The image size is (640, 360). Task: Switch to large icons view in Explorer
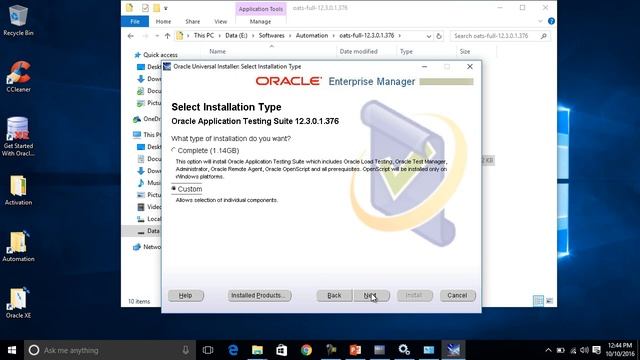pyautogui.click(x=549, y=301)
